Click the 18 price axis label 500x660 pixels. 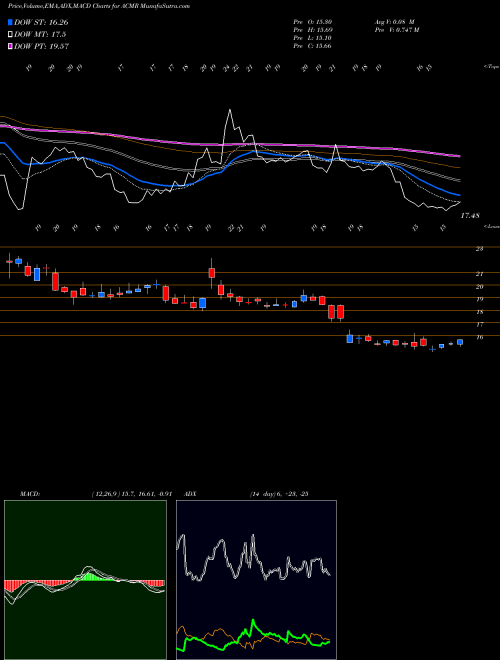tap(479, 312)
